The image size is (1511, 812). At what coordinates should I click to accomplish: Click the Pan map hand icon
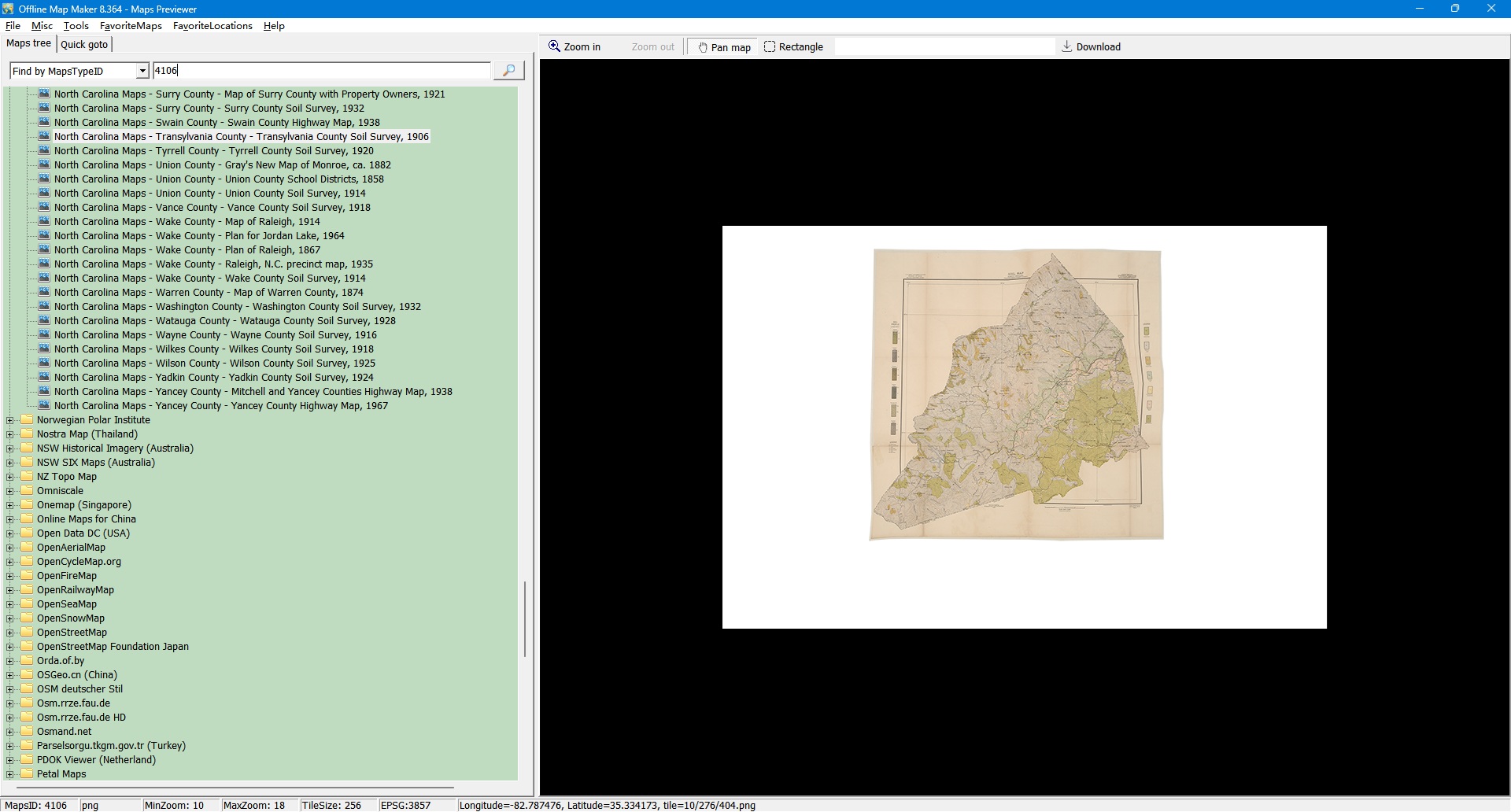703,47
